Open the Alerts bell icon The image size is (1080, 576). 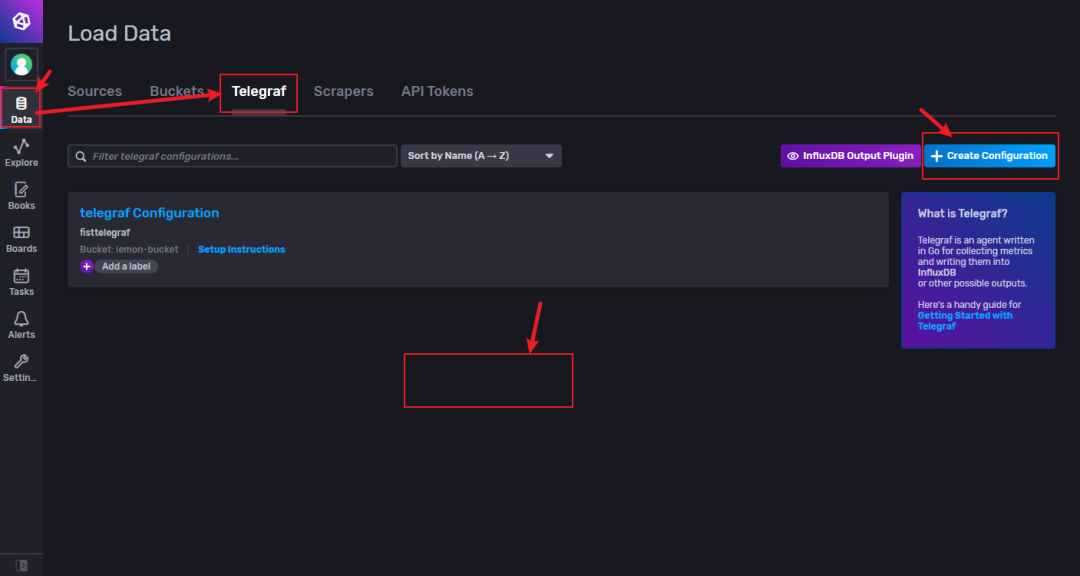pyautogui.click(x=21, y=322)
